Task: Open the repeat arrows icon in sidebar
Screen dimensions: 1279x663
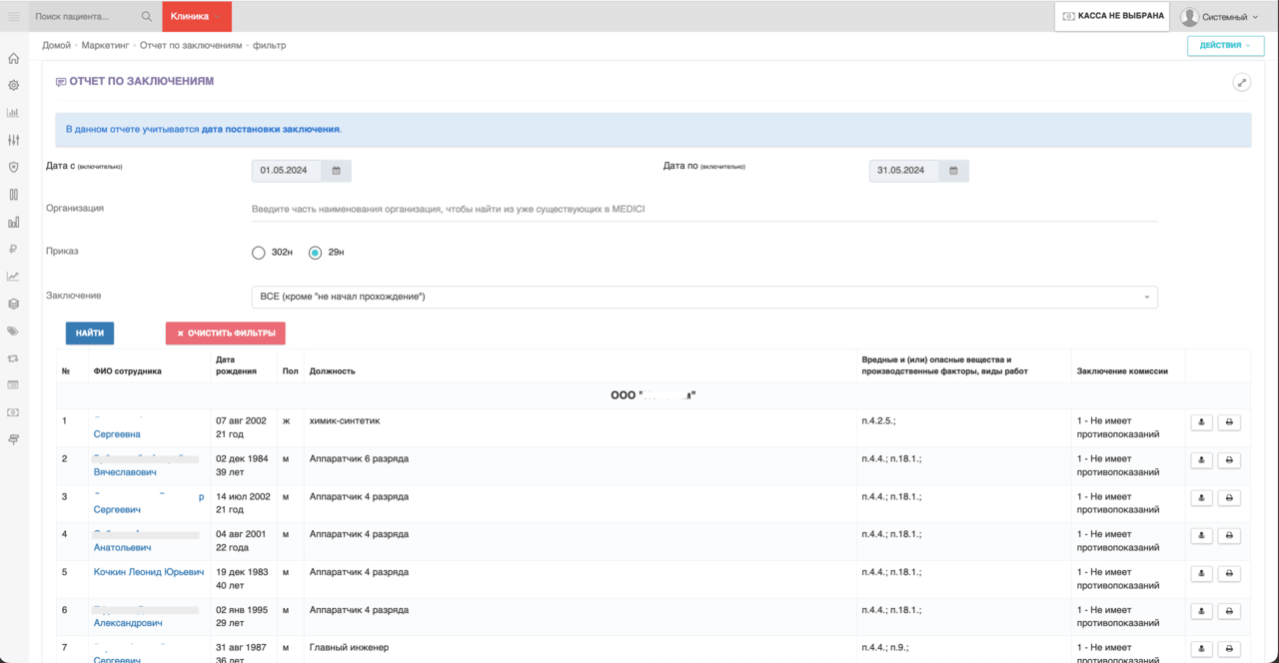Action: click(x=13, y=358)
